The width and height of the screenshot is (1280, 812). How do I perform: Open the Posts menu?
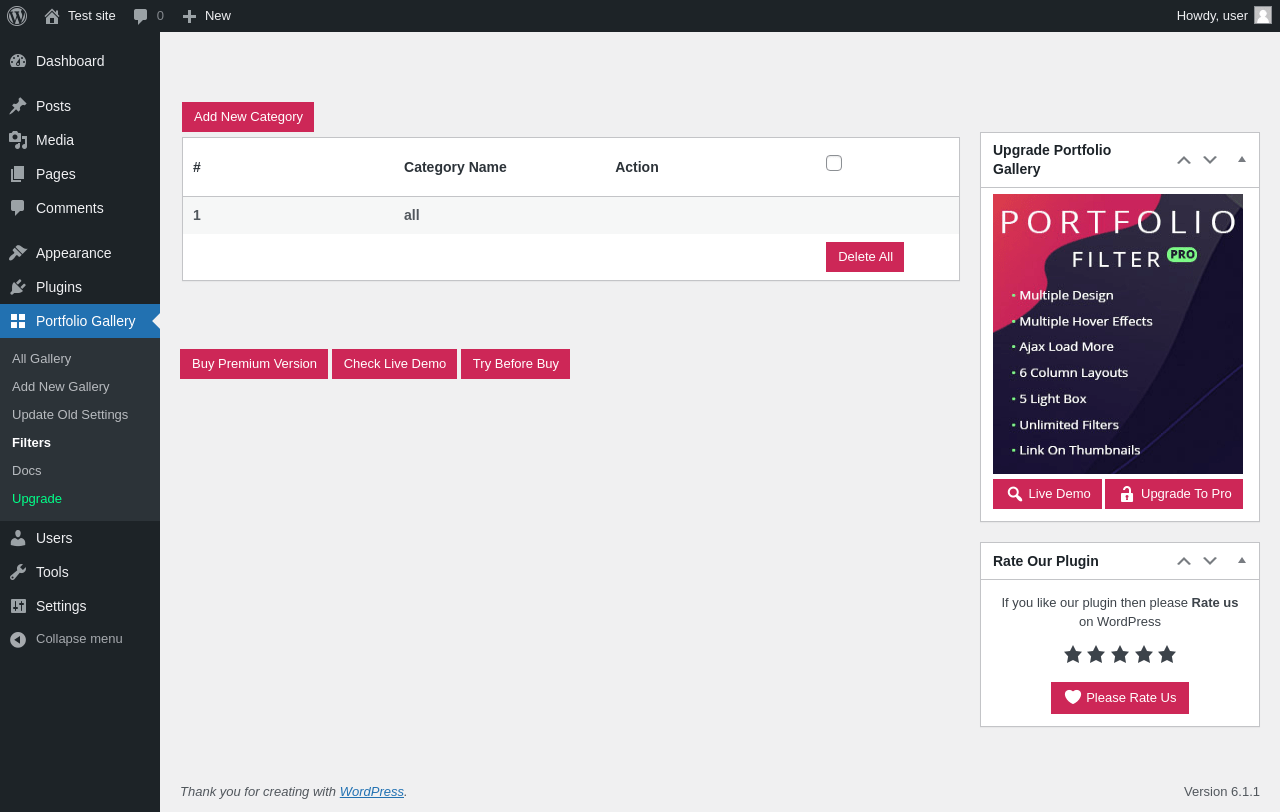tap(80, 106)
